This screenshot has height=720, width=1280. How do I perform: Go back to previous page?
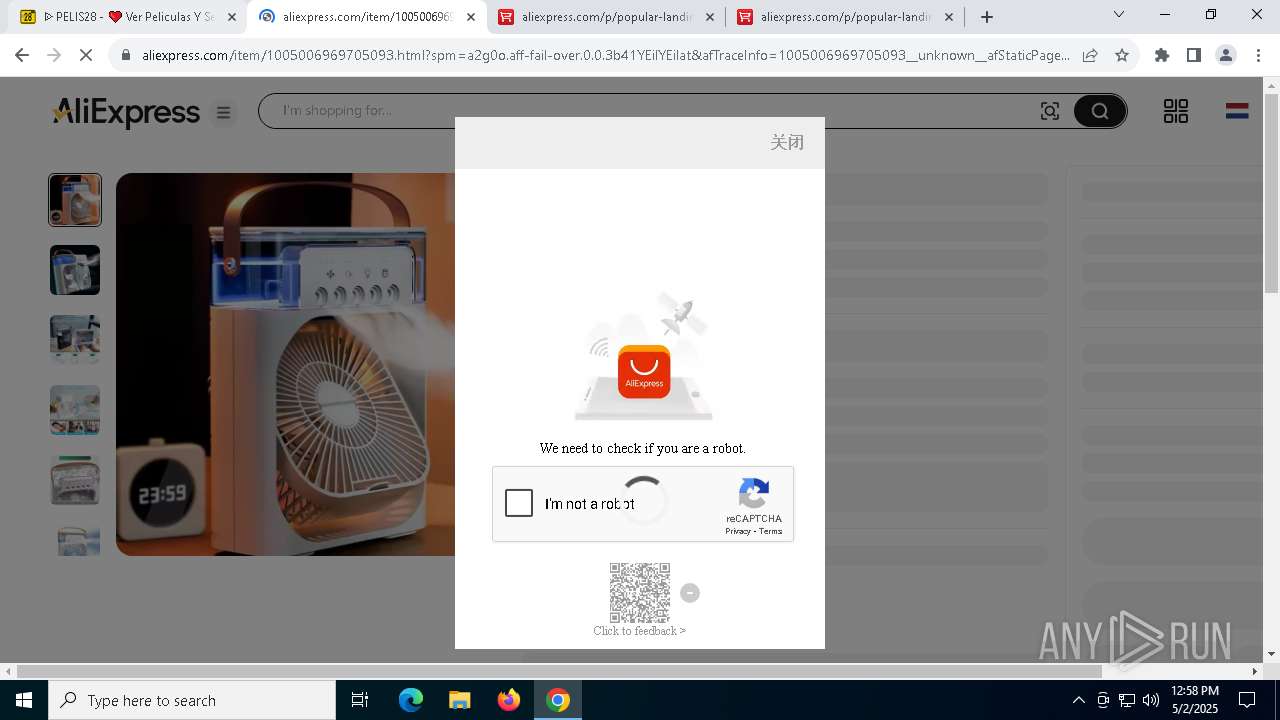coord(22,55)
